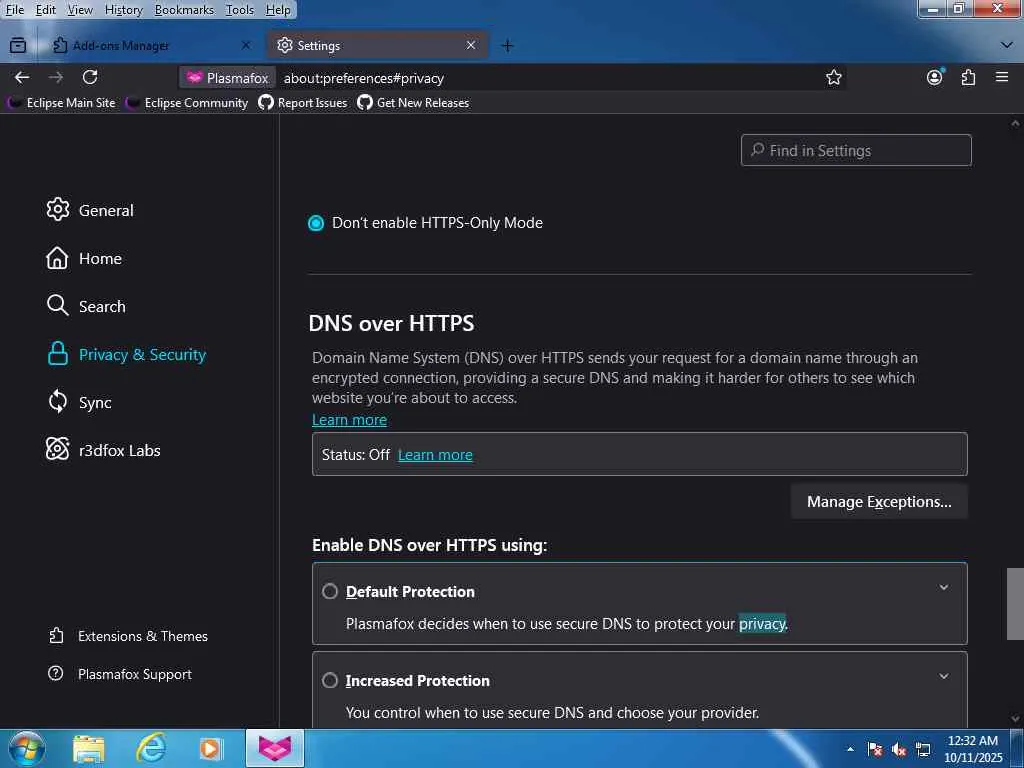Select the Privacy & Security category

[127, 354]
